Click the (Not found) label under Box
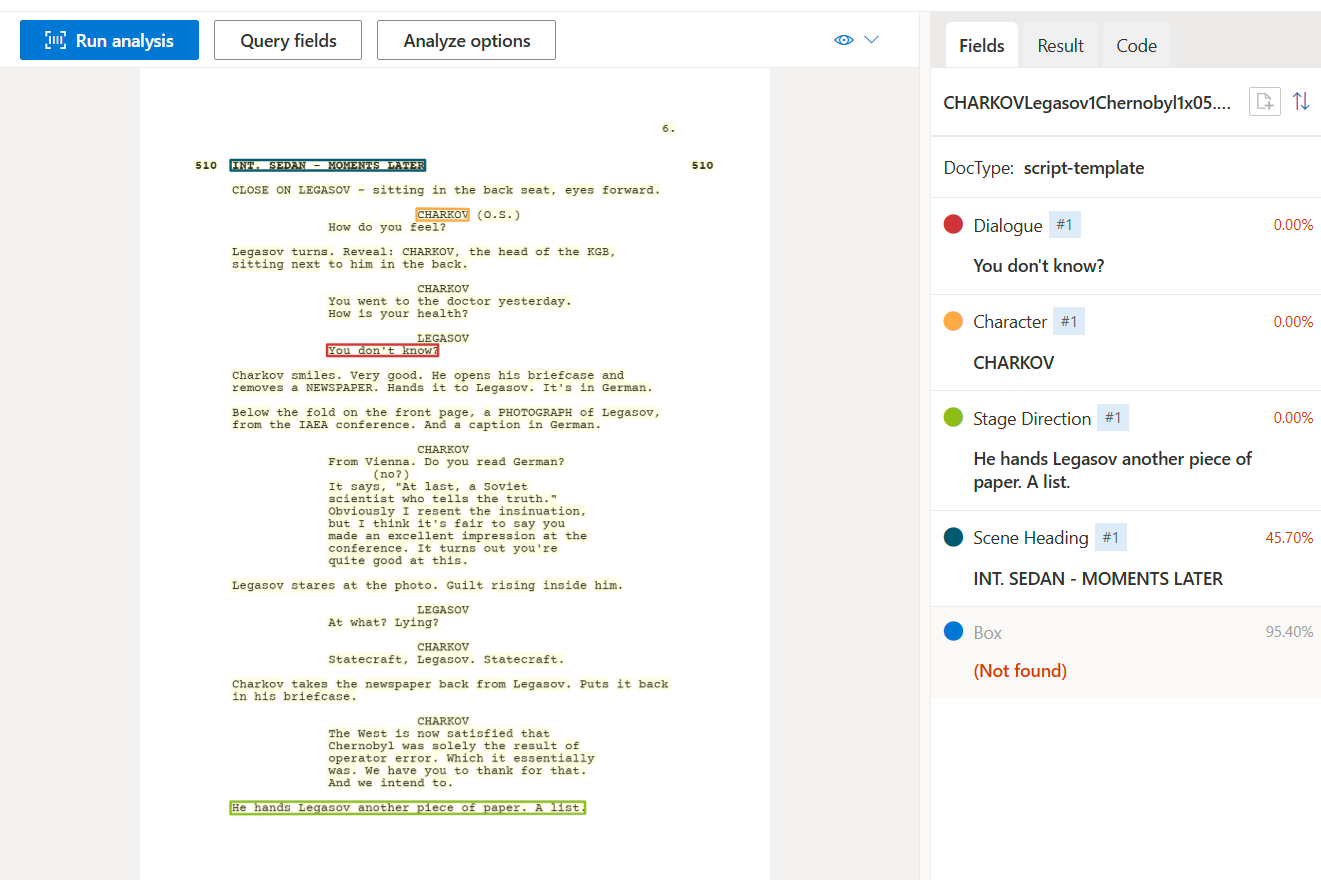This screenshot has height=880, width=1321. point(1020,670)
